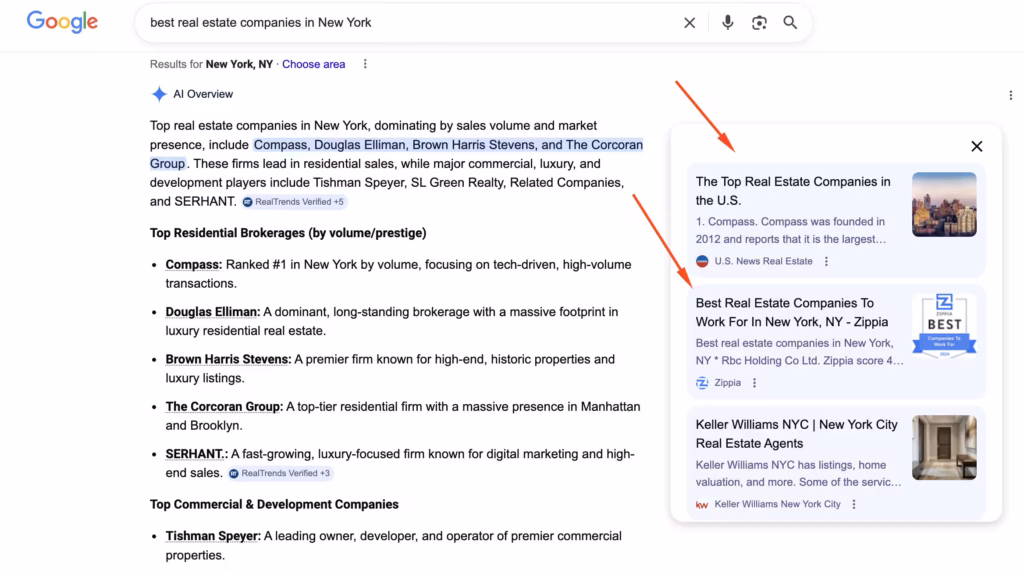Clear the search box text

689,23
